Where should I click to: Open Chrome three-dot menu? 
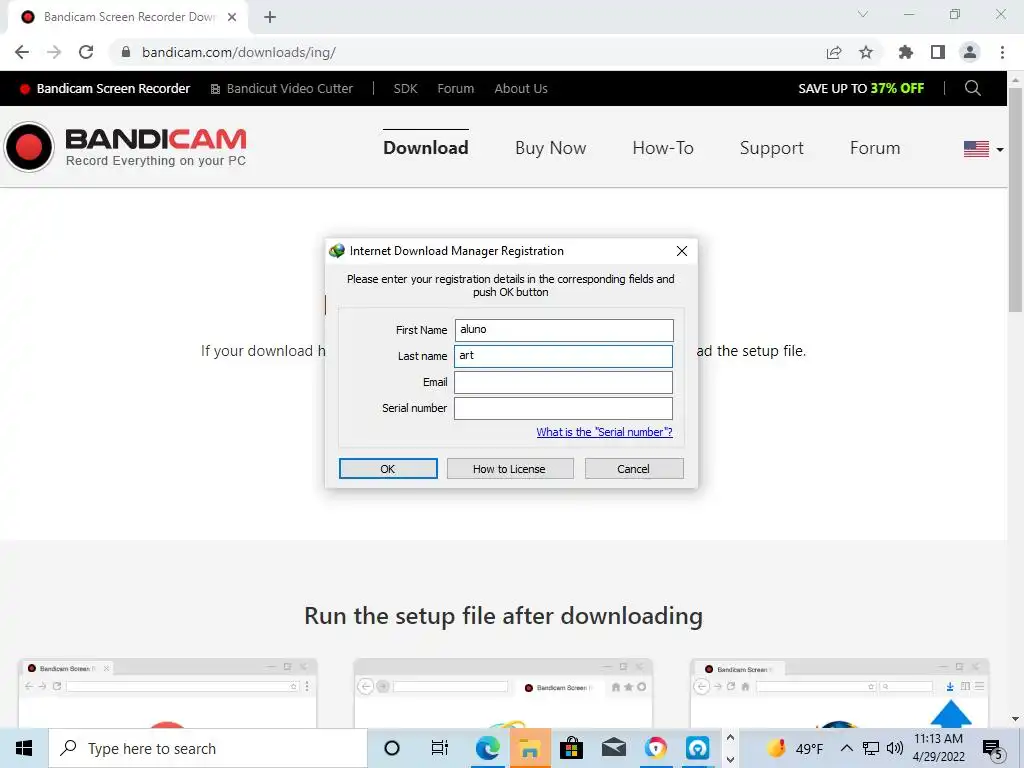pyautogui.click(x=1002, y=52)
